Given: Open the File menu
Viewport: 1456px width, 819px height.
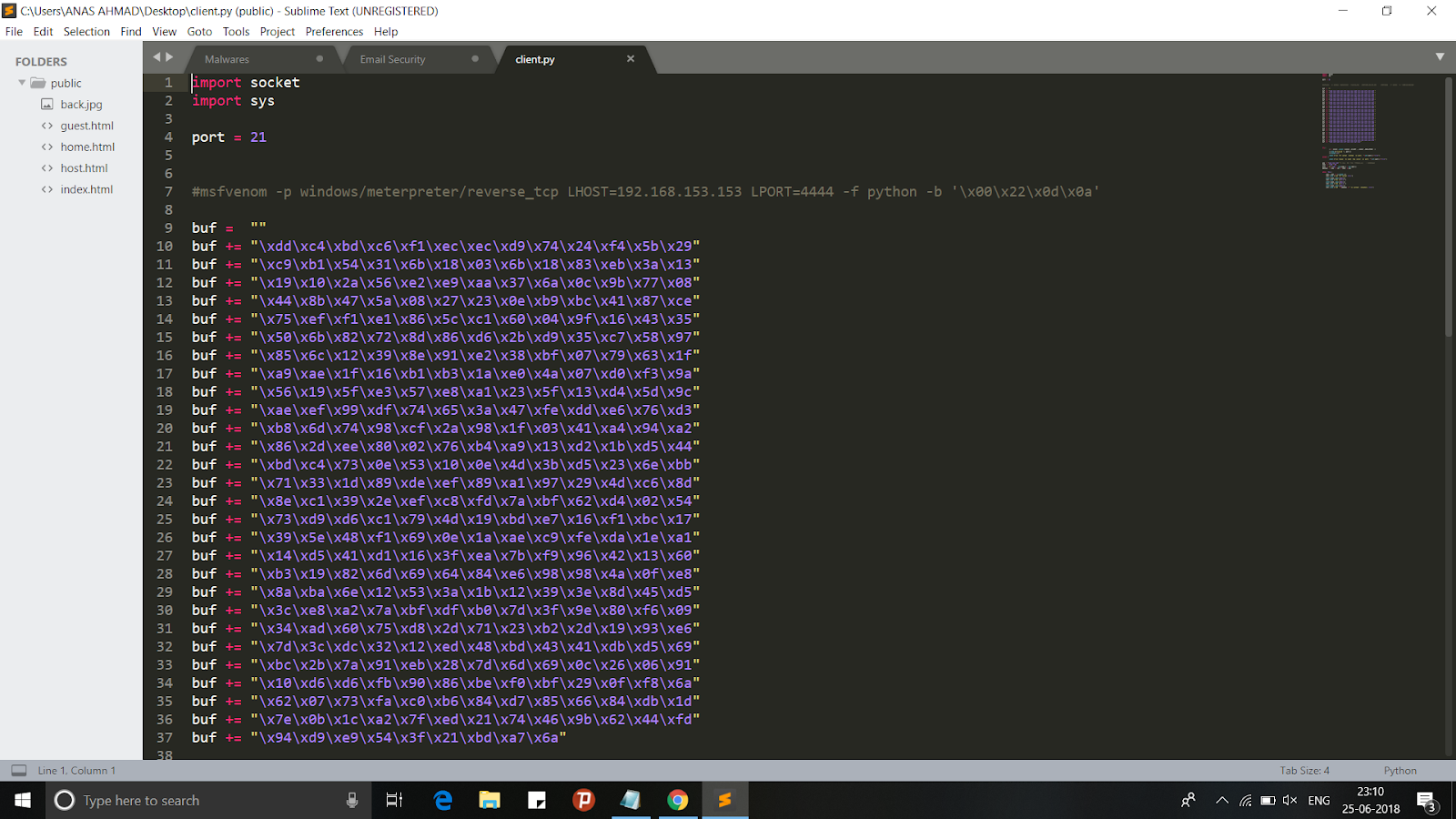Looking at the screenshot, I should coord(14,31).
